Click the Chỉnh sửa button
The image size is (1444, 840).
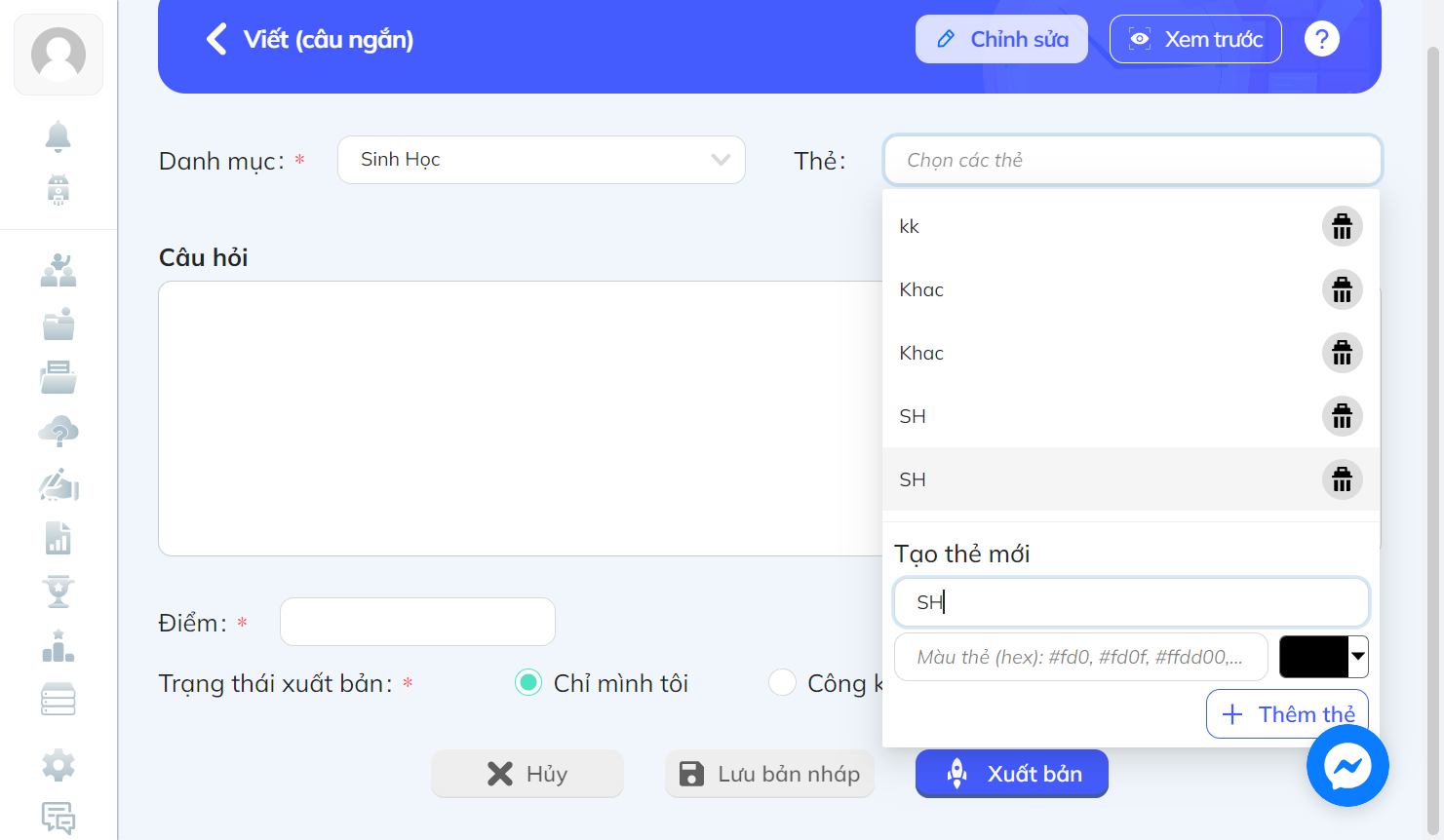(1001, 39)
